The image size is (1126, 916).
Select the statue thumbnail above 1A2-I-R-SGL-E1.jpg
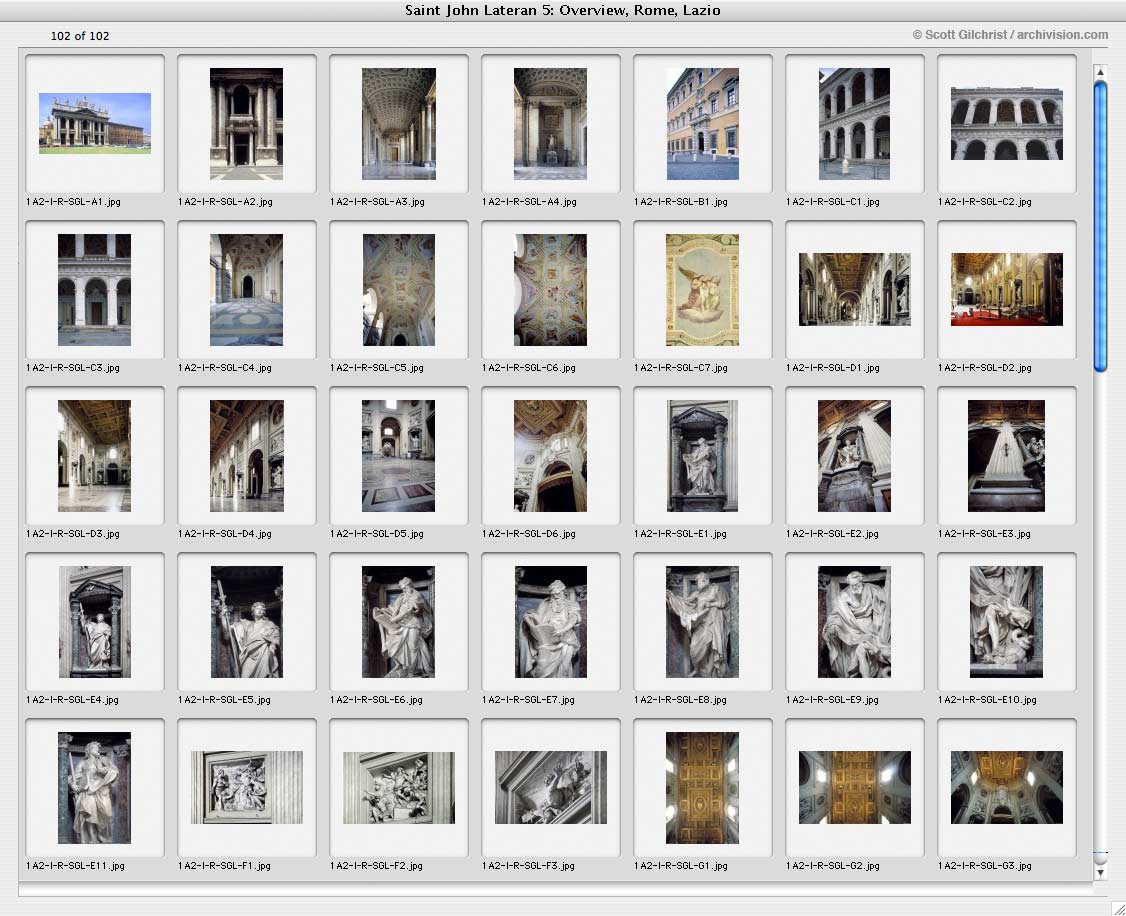(702, 456)
